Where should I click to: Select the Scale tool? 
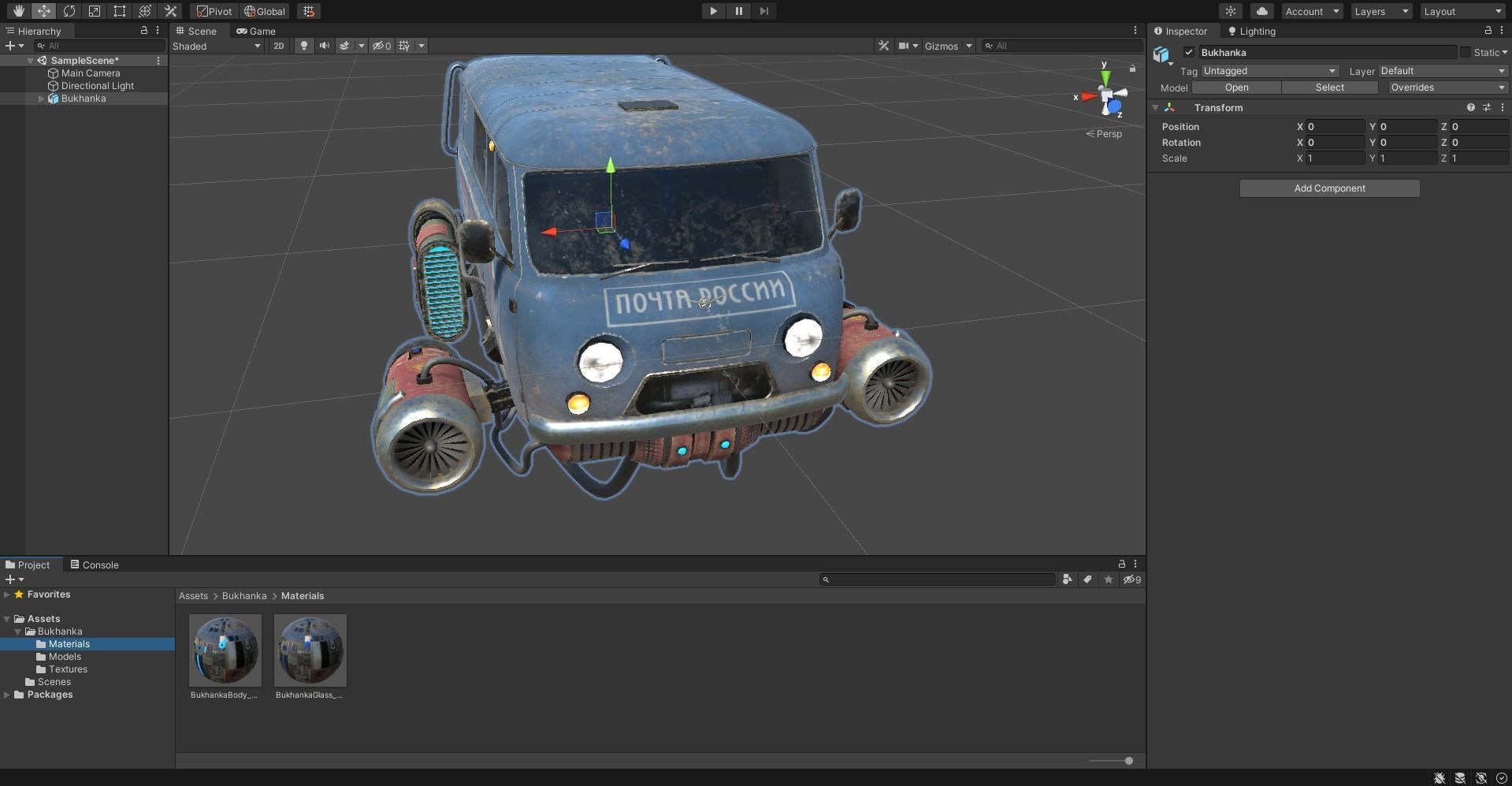pyautogui.click(x=95, y=11)
